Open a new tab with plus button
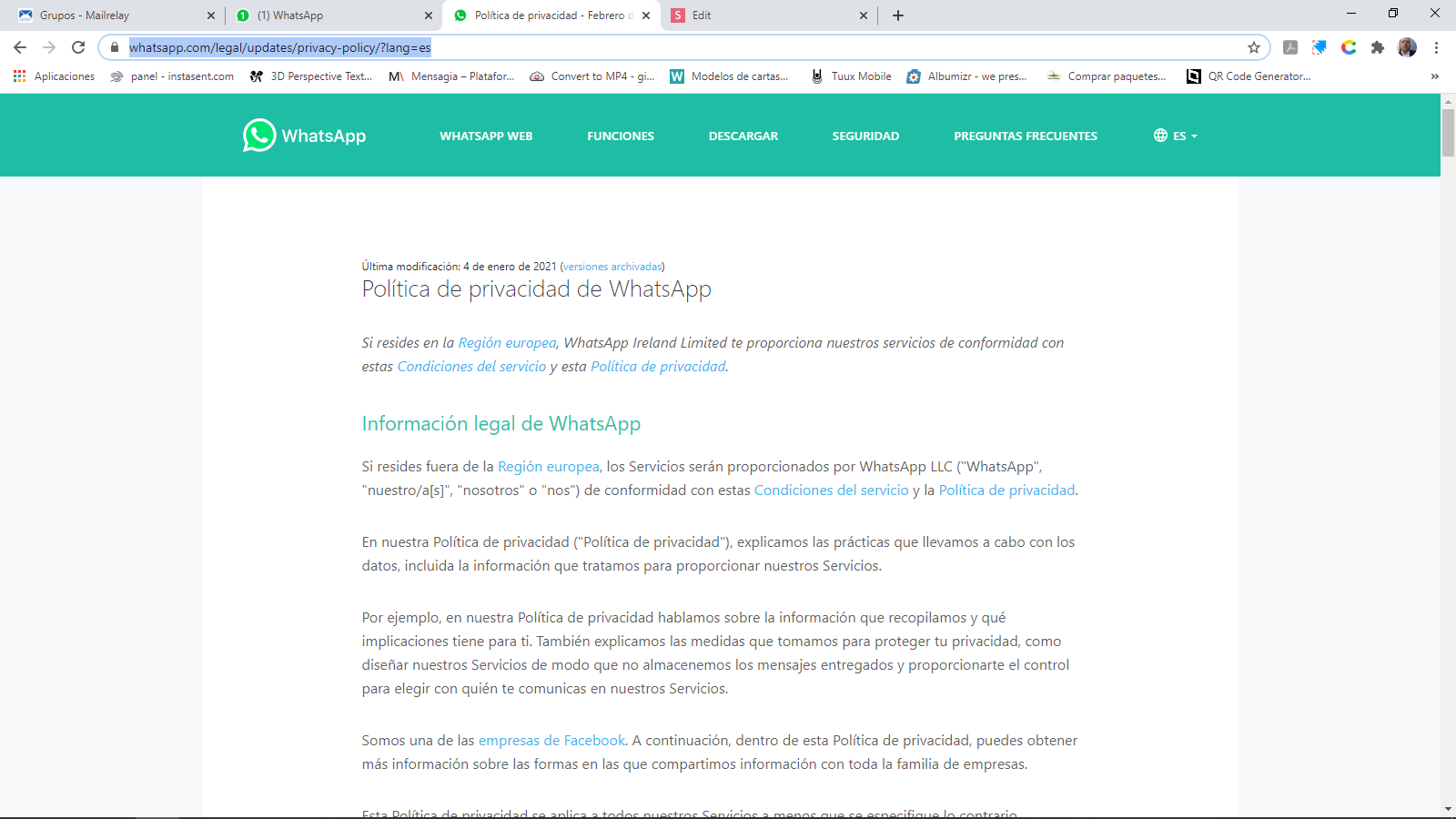This screenshot has height=819, width=1456. 898,15
